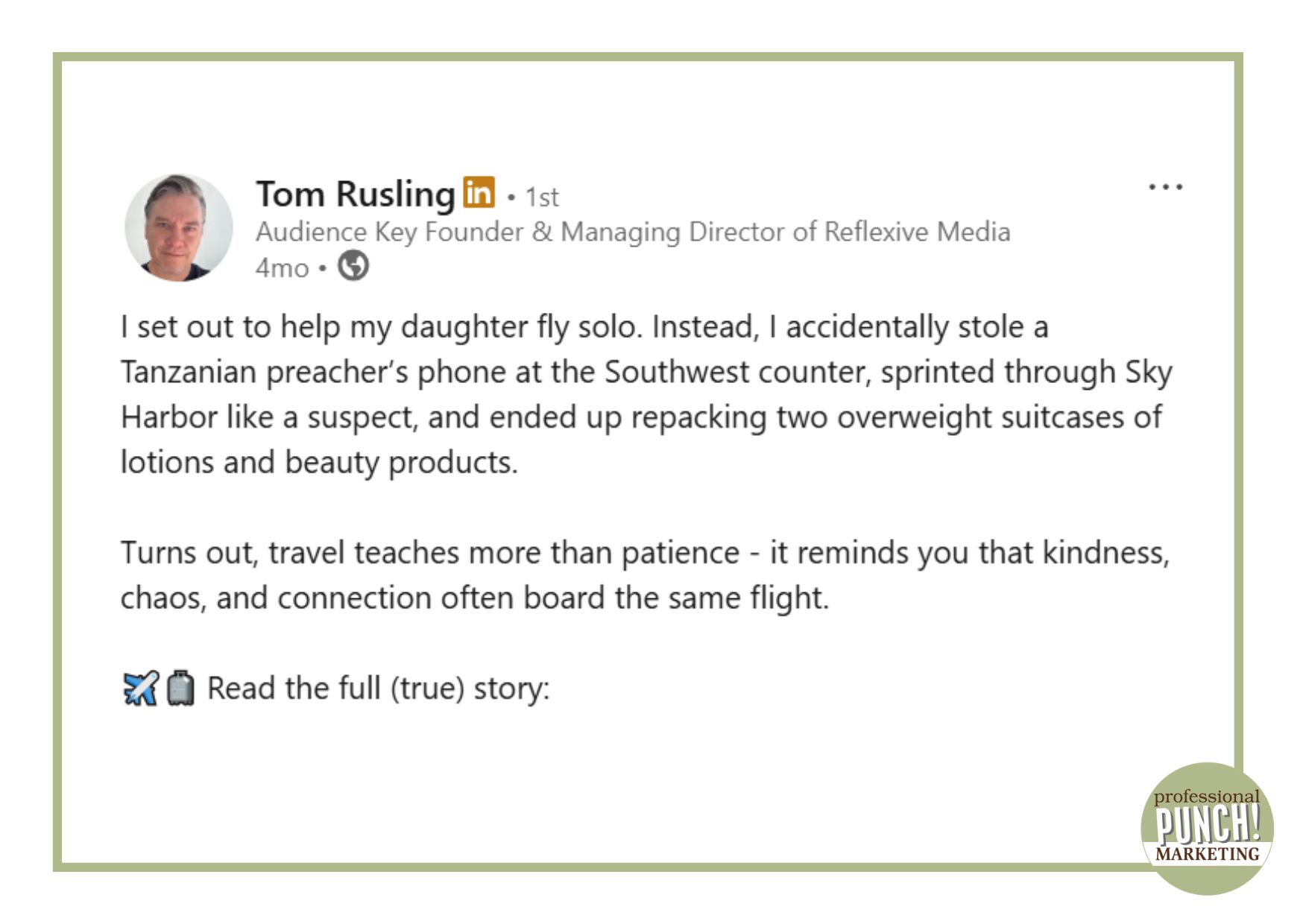Viewport: 1303px width, 924px height.
Task: Click "lotions and beauty products" line
Action: [319, 463]
